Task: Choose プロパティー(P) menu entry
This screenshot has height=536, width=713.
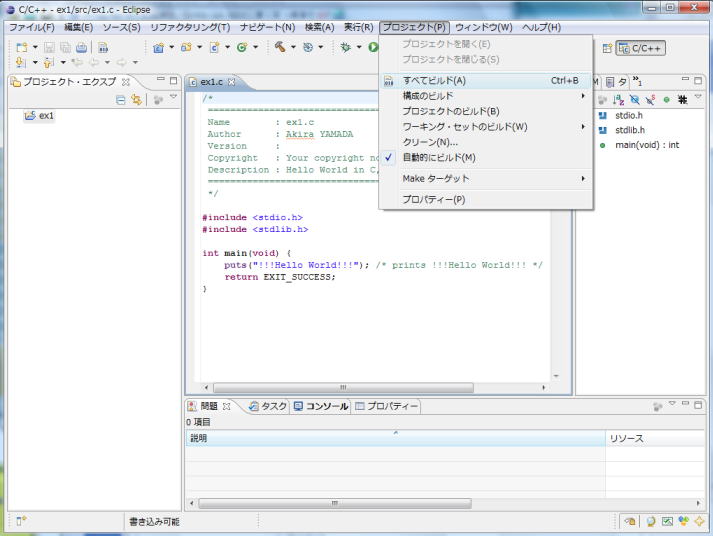Action: coord(433,200)
